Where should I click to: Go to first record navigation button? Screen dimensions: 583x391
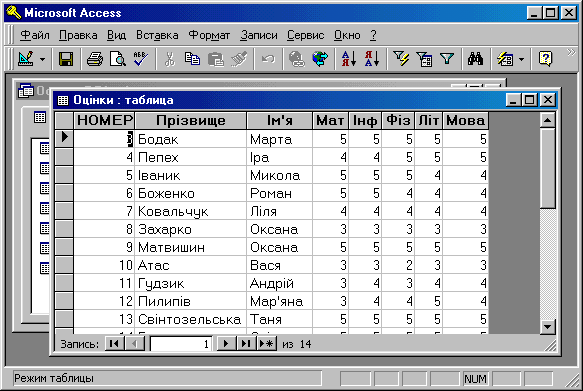point(115,344)
